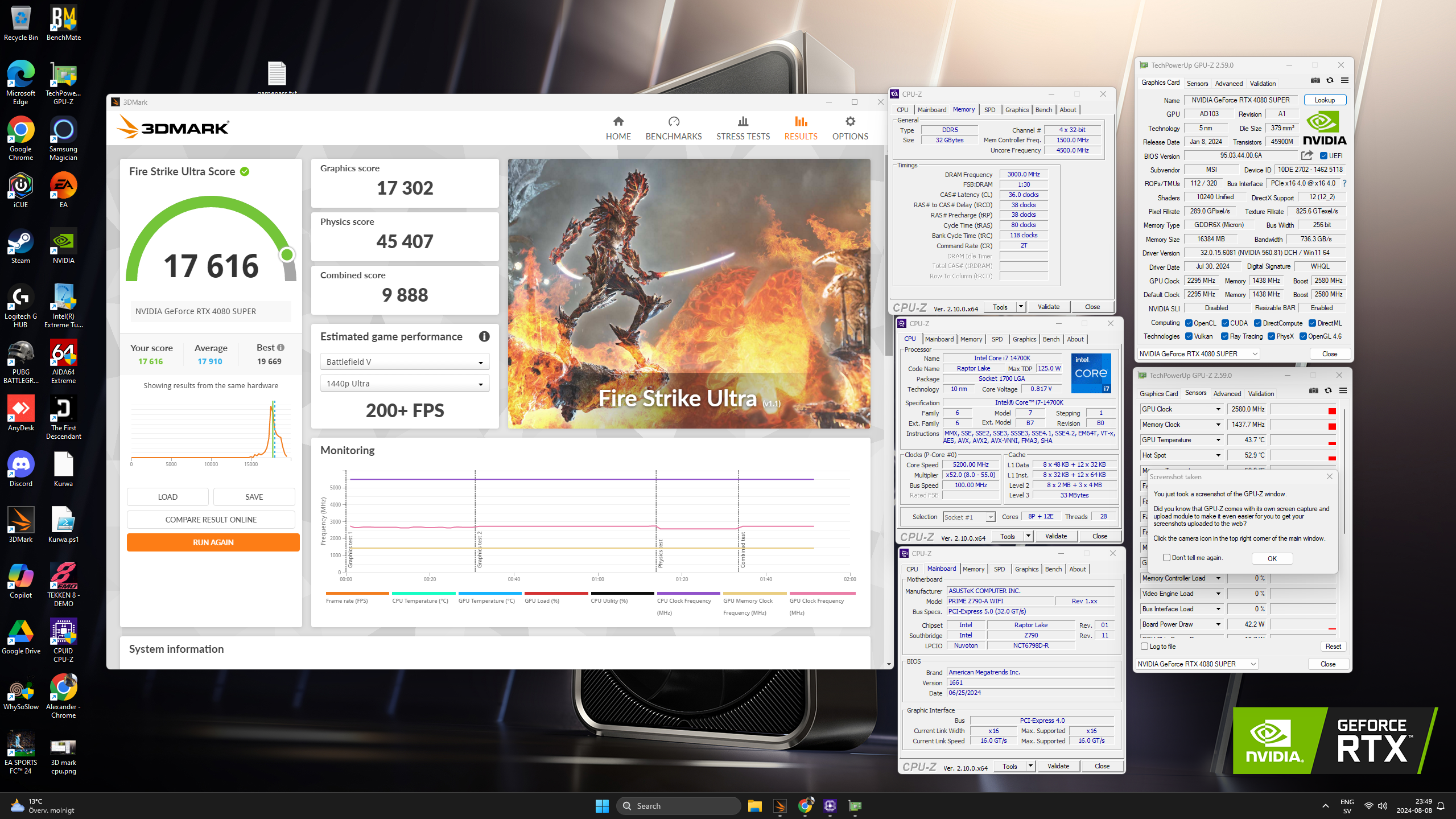This screenshot has height=819, width=1456.
Task: Click the Lookup button in GPU-Z
Action: coord(1325,100)
